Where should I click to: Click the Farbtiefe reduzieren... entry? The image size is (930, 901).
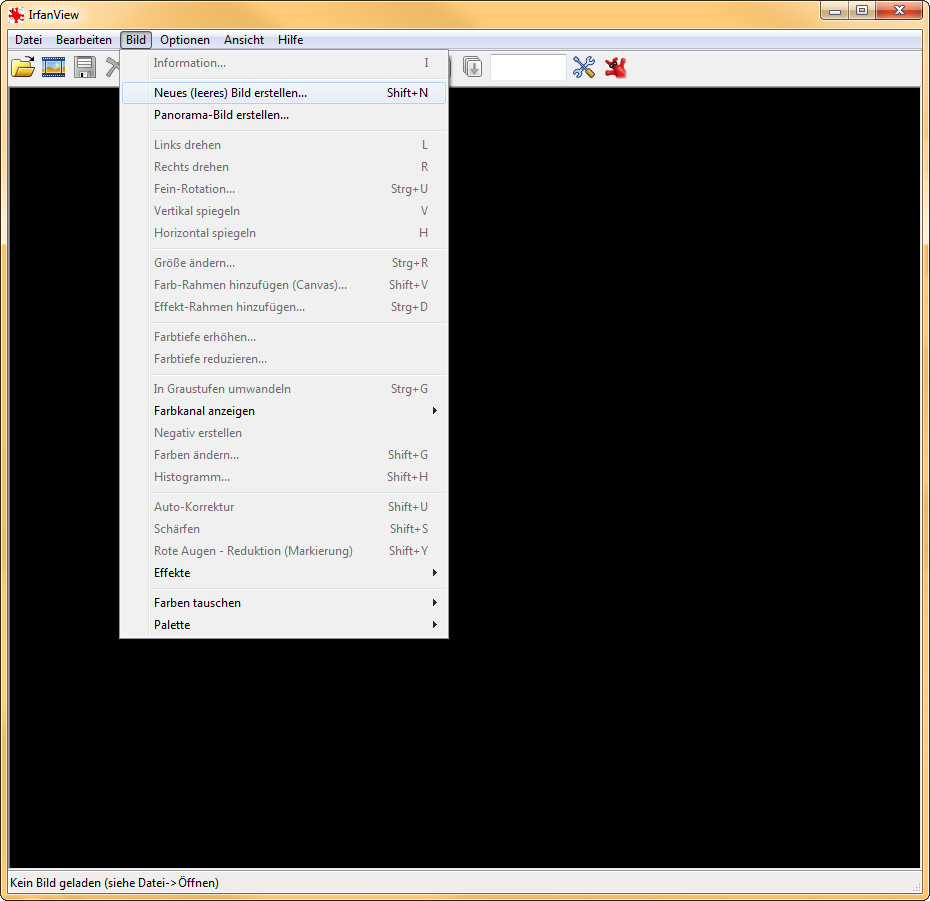pyautogui.click(x=284, y=359)
